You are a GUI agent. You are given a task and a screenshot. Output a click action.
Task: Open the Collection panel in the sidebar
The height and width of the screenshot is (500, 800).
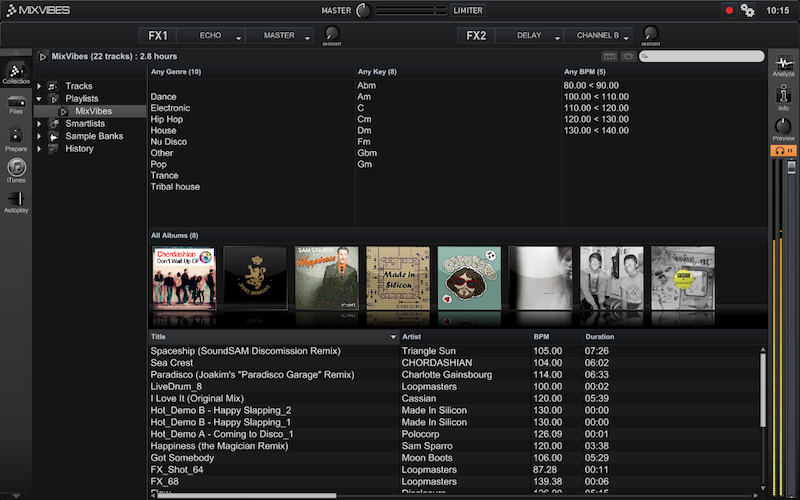15,72
